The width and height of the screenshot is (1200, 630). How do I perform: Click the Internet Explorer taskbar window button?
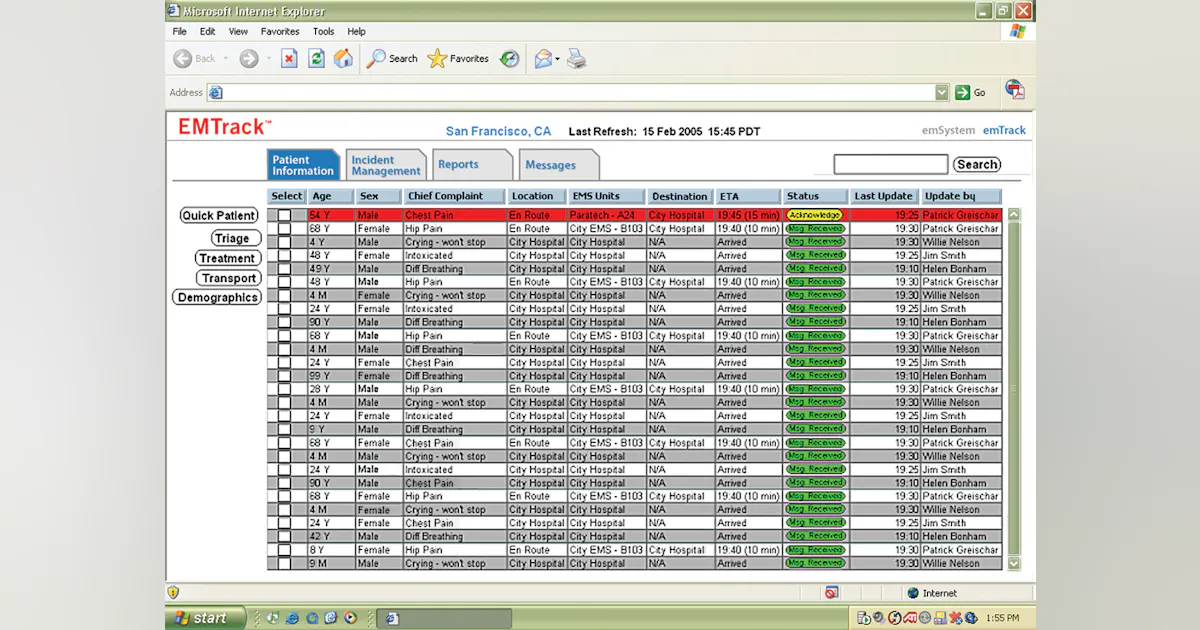click(x=446, y=618)
